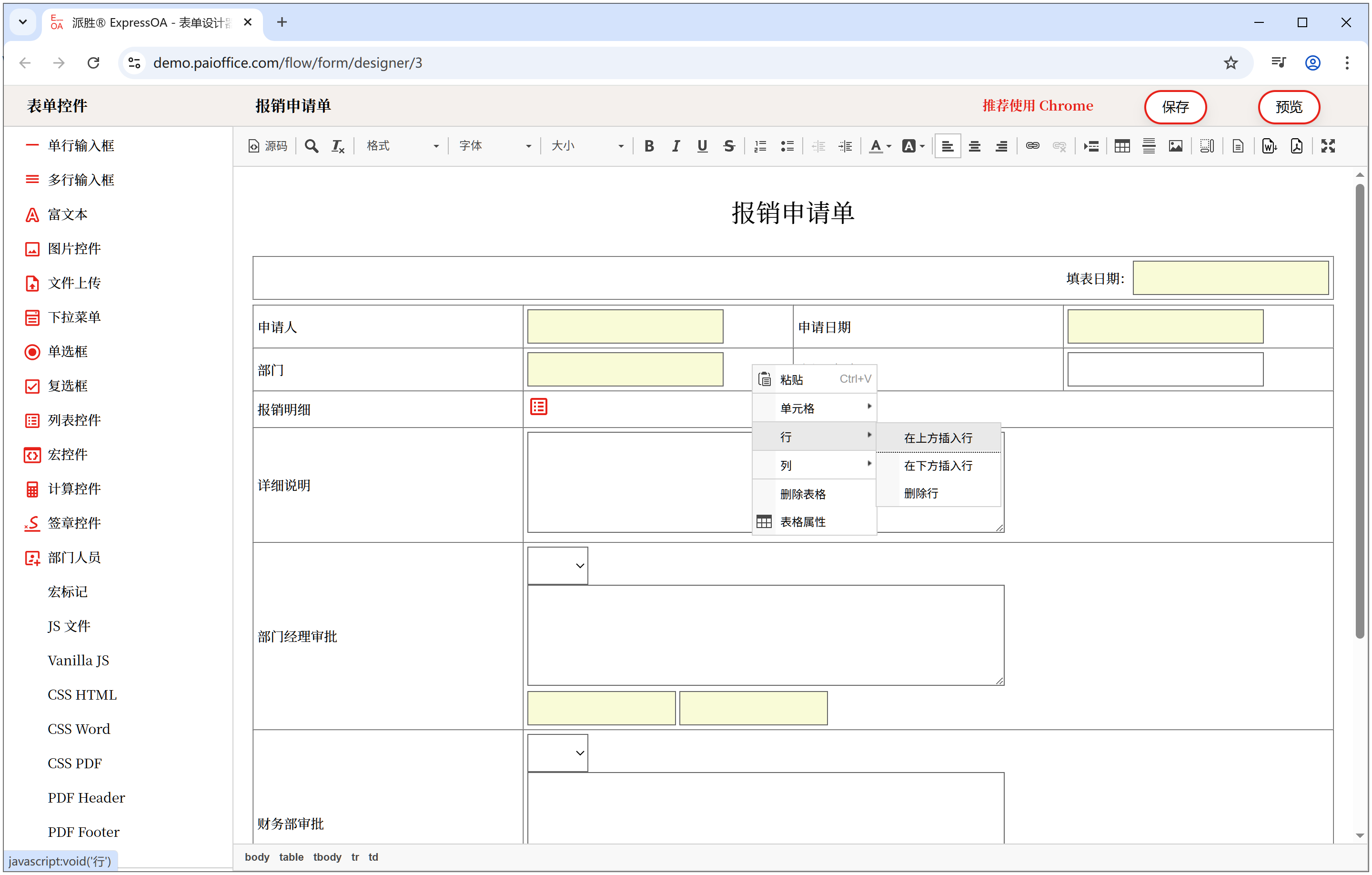Maximize the editor with fullscreen icon
Image resolution: width=1372 pixels, height=875 pixels.
1328,146
